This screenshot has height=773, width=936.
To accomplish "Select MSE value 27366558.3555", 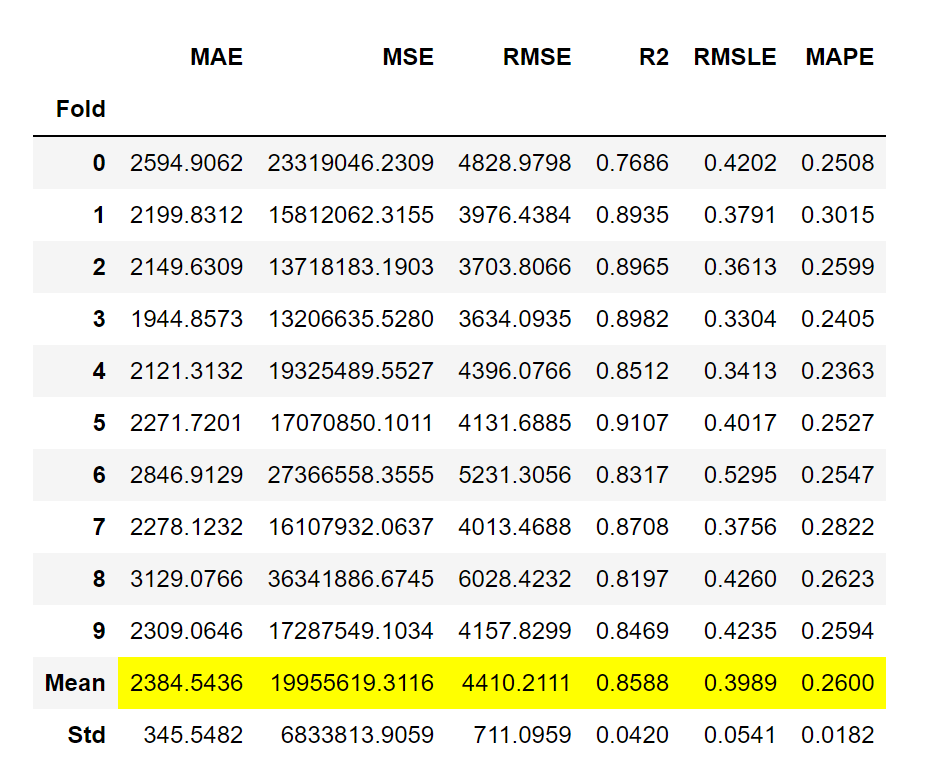I will tap(350, 475).
